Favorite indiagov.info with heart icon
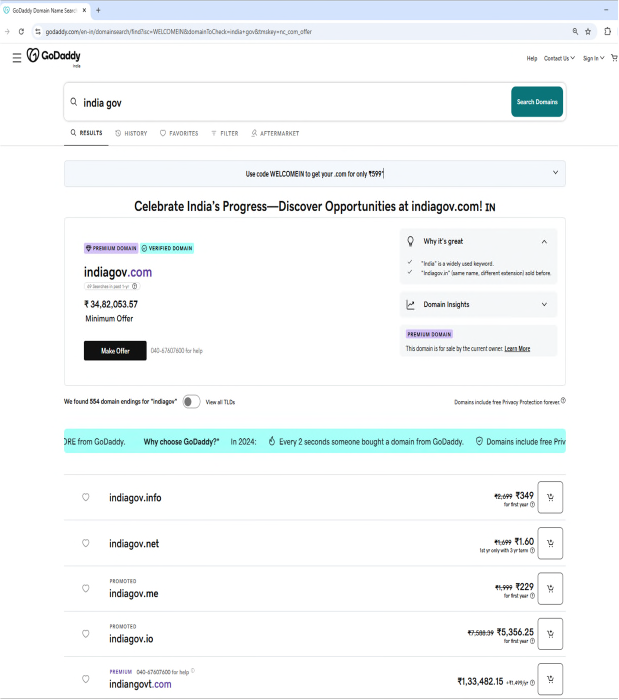The width and height of the screenshot is (619, 700). [x=86, y=497]
